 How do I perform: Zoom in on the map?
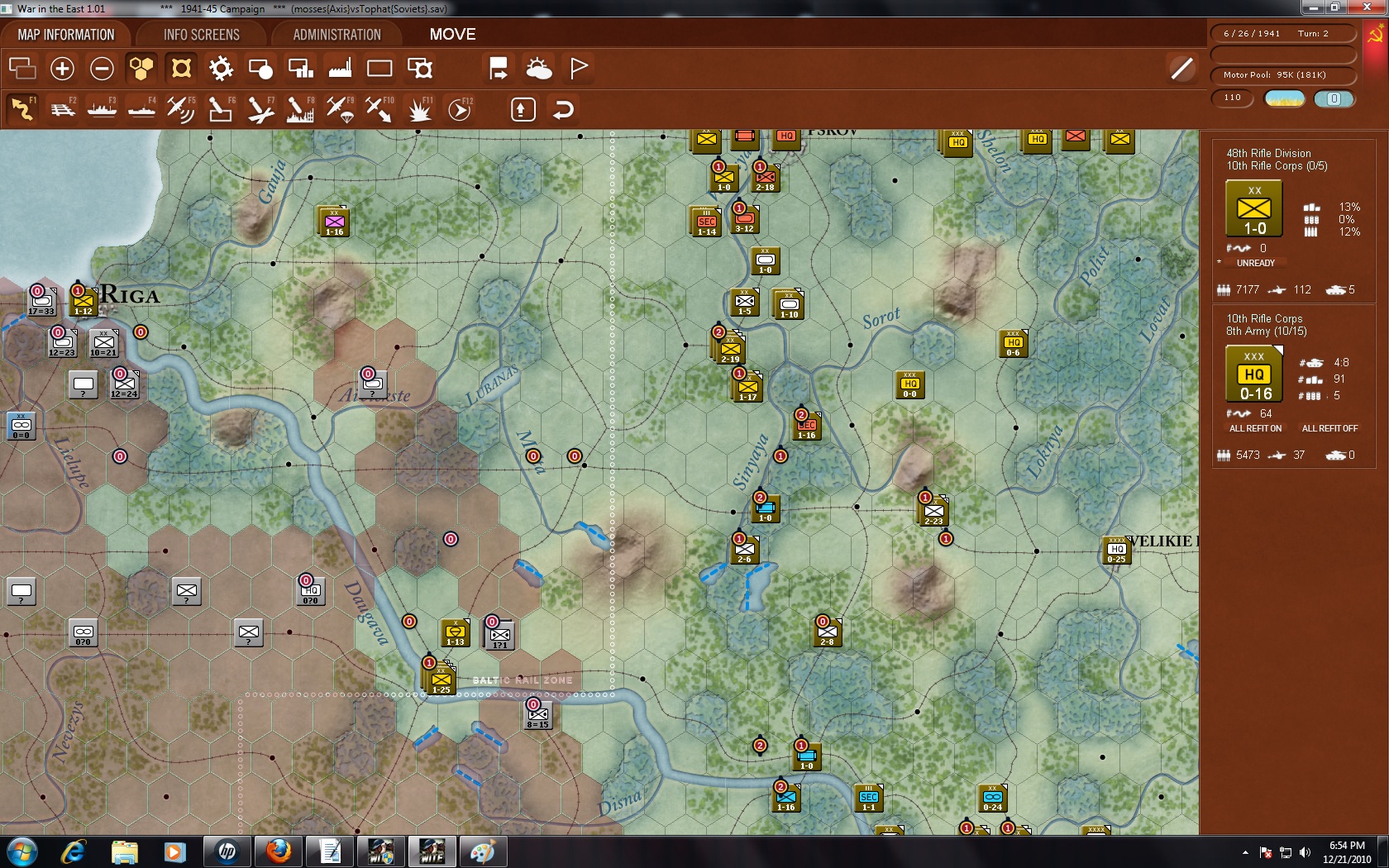click(x=62, y=68)
